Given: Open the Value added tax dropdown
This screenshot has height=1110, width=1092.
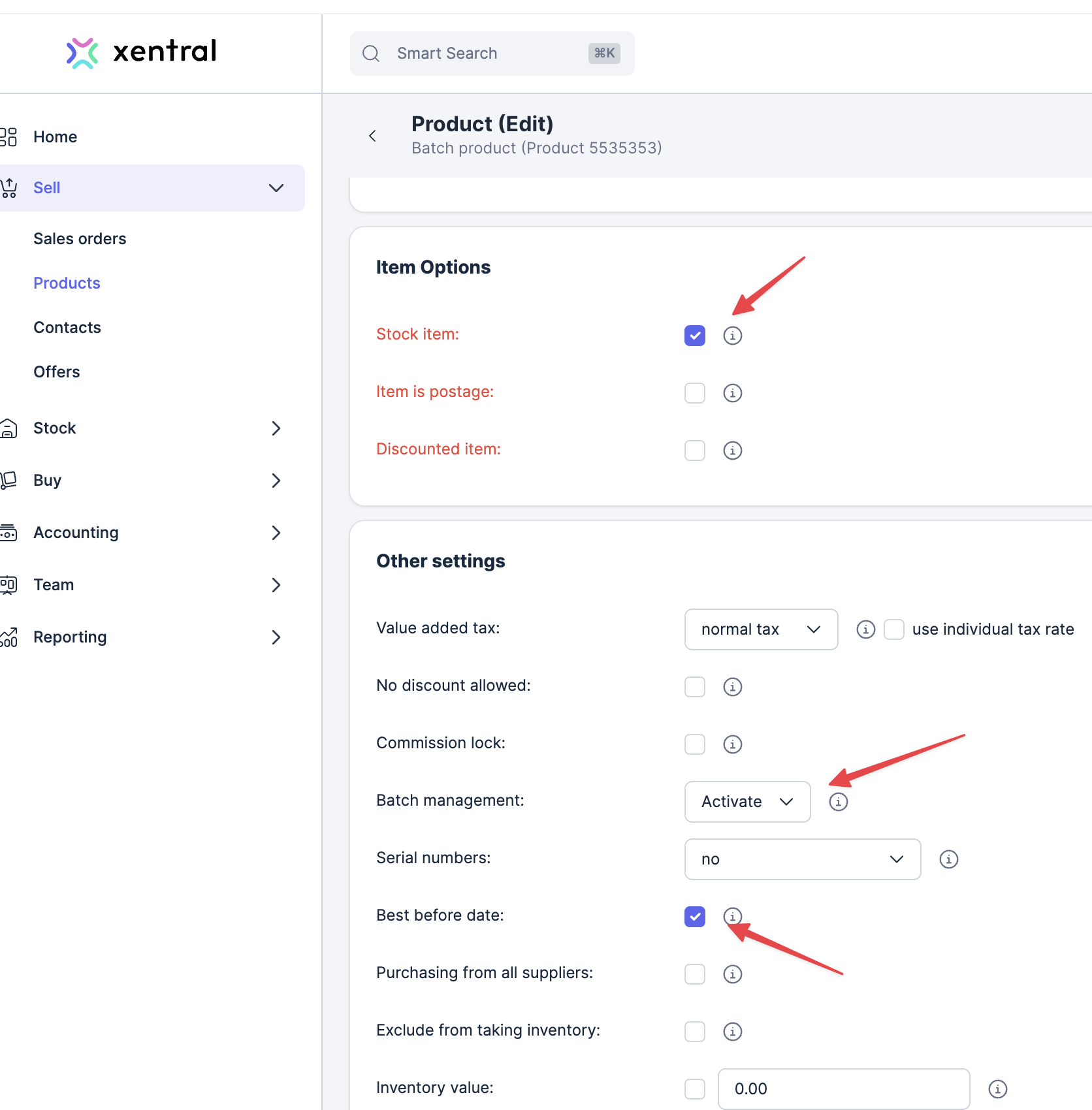Looking at the screenshot, I should click(762, 629).
